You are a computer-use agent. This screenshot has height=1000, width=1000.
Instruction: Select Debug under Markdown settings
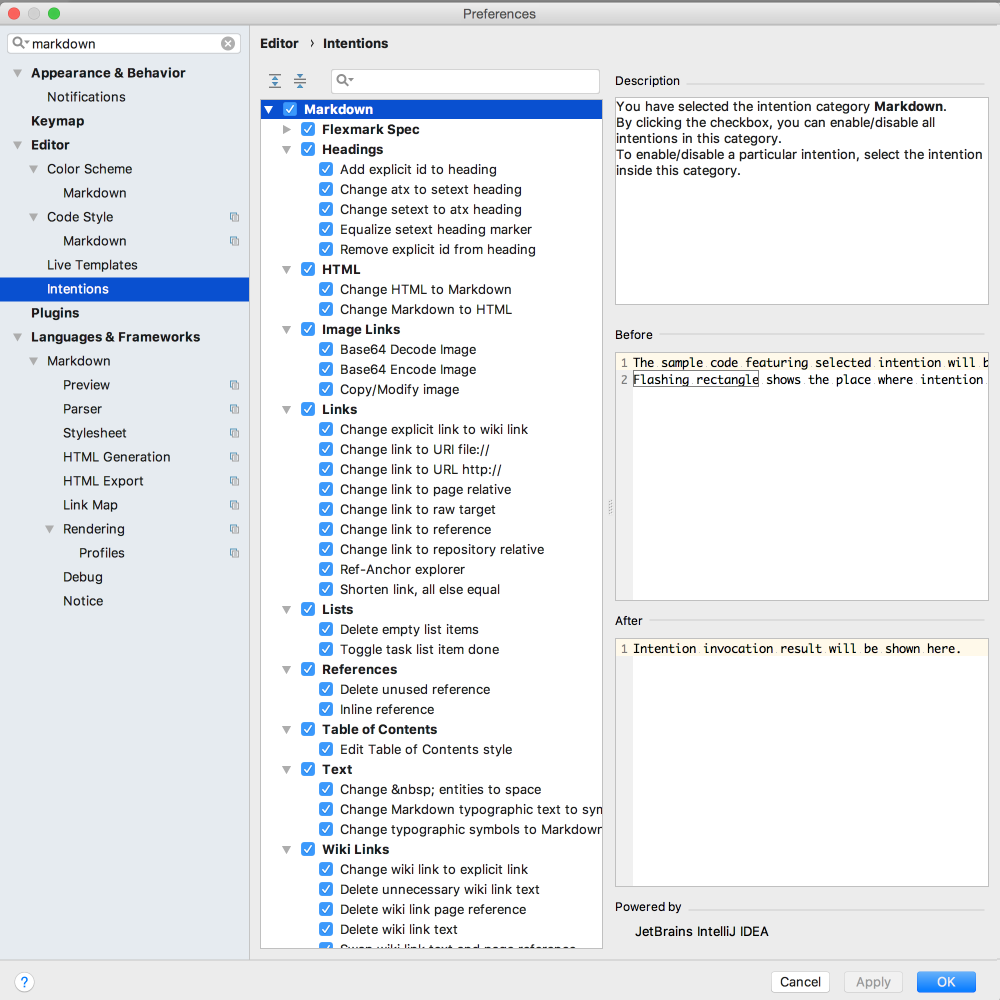82,577
